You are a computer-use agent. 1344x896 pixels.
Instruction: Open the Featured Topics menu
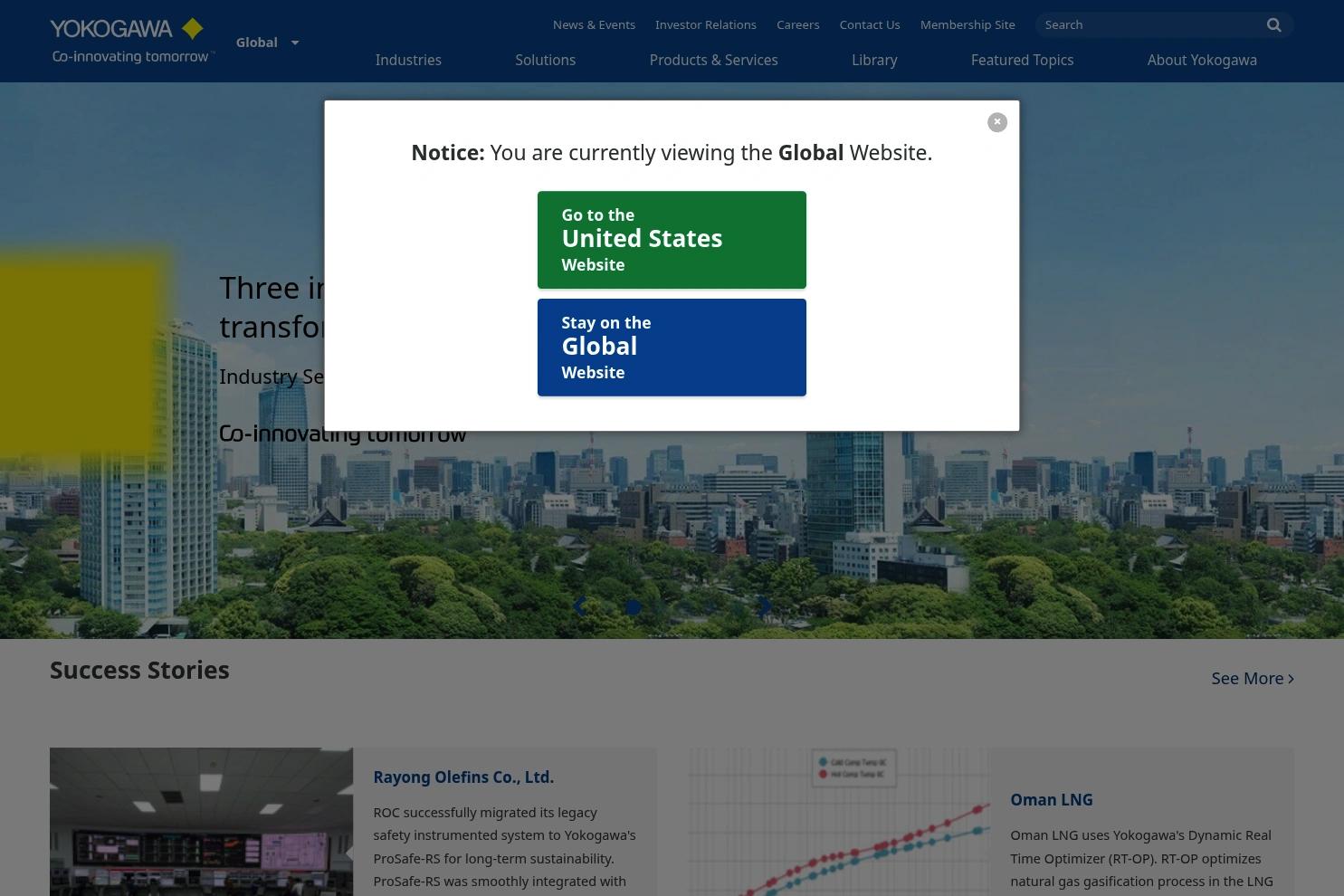(1022, 60)
